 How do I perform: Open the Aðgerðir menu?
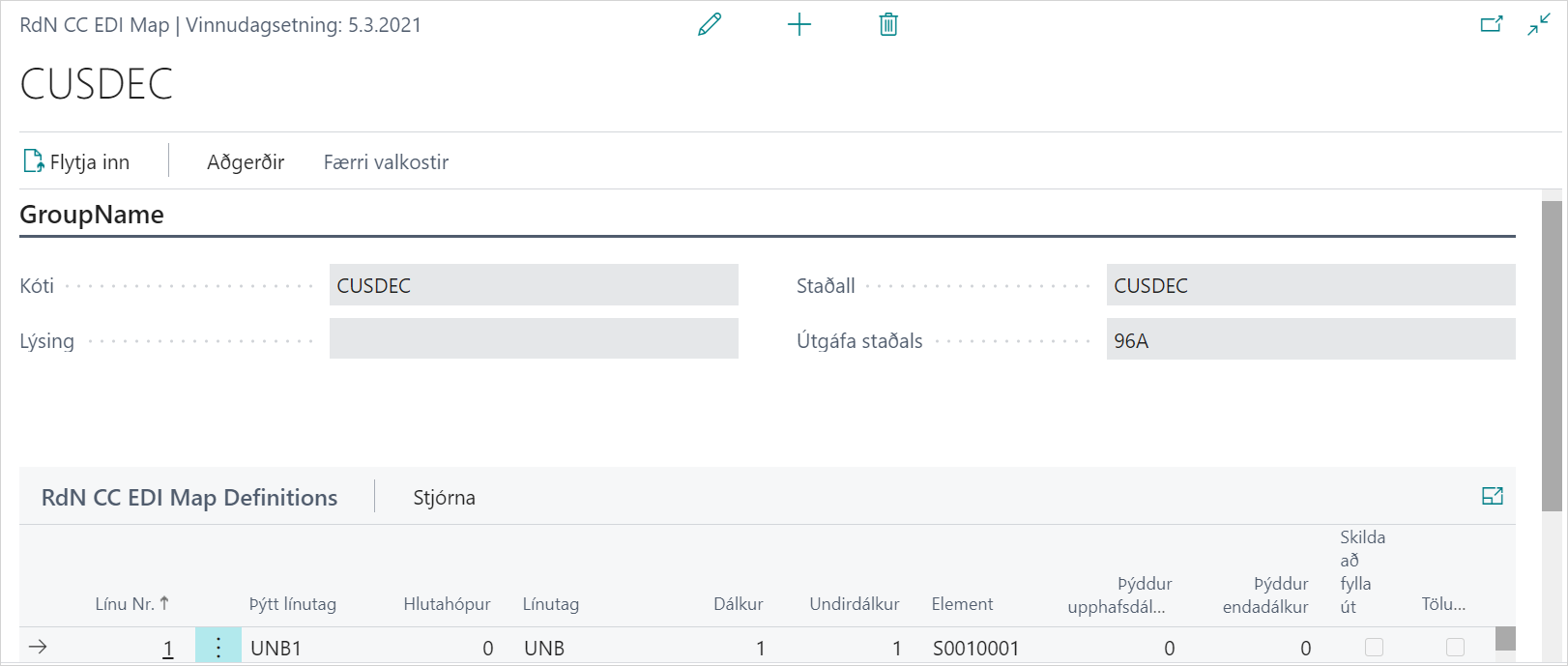coord(246,162)
